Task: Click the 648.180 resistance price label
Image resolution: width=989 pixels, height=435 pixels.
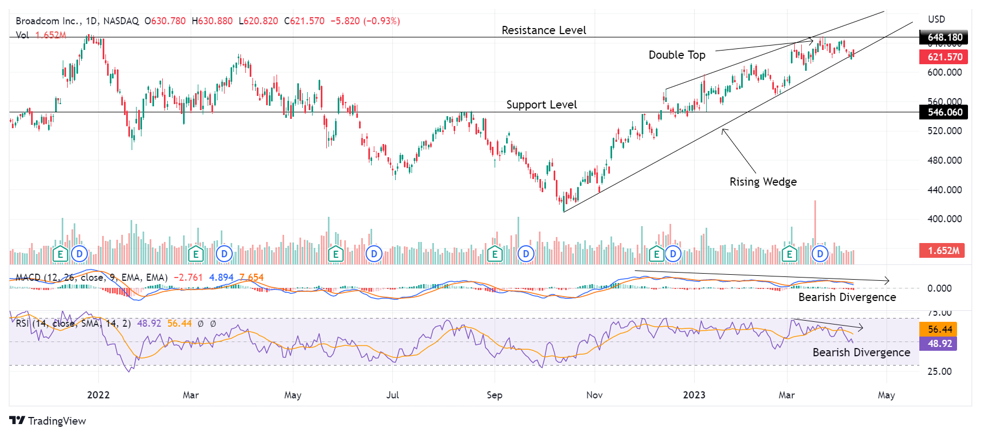Action: [x=945, y=37]
